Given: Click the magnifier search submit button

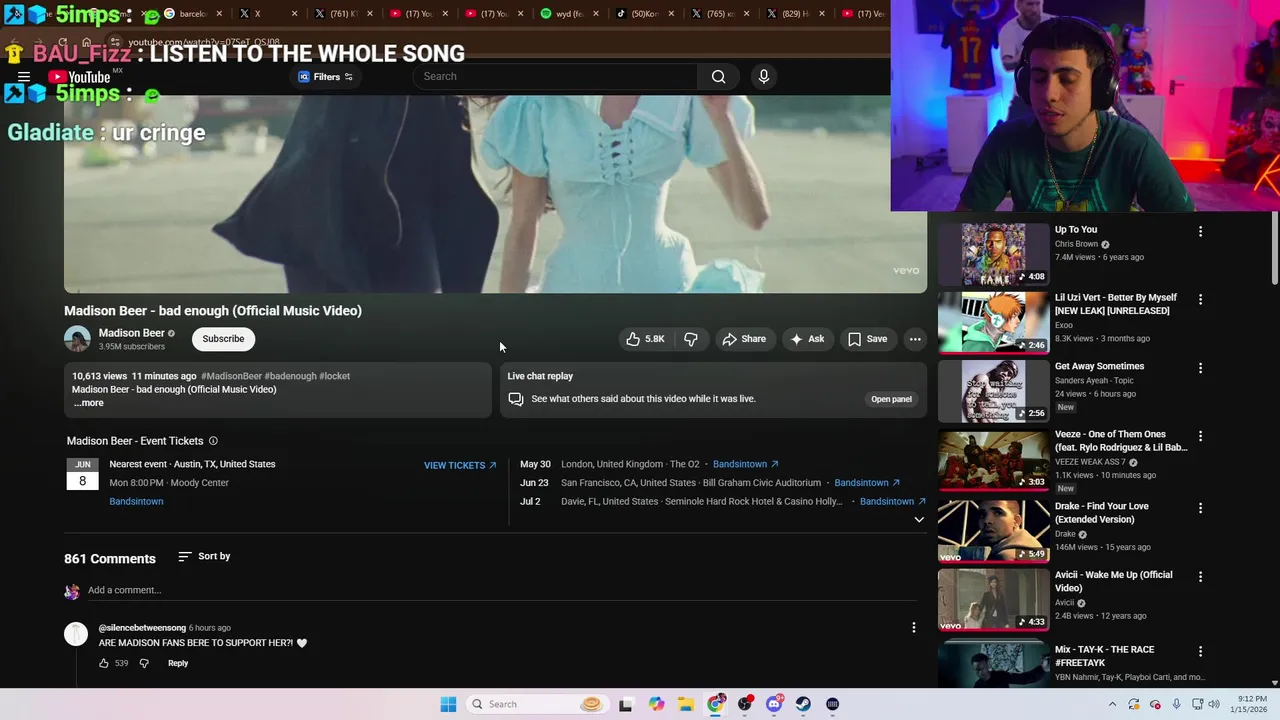Looking at the screenshot, I should pyautogui.click(x=718, y=77).
